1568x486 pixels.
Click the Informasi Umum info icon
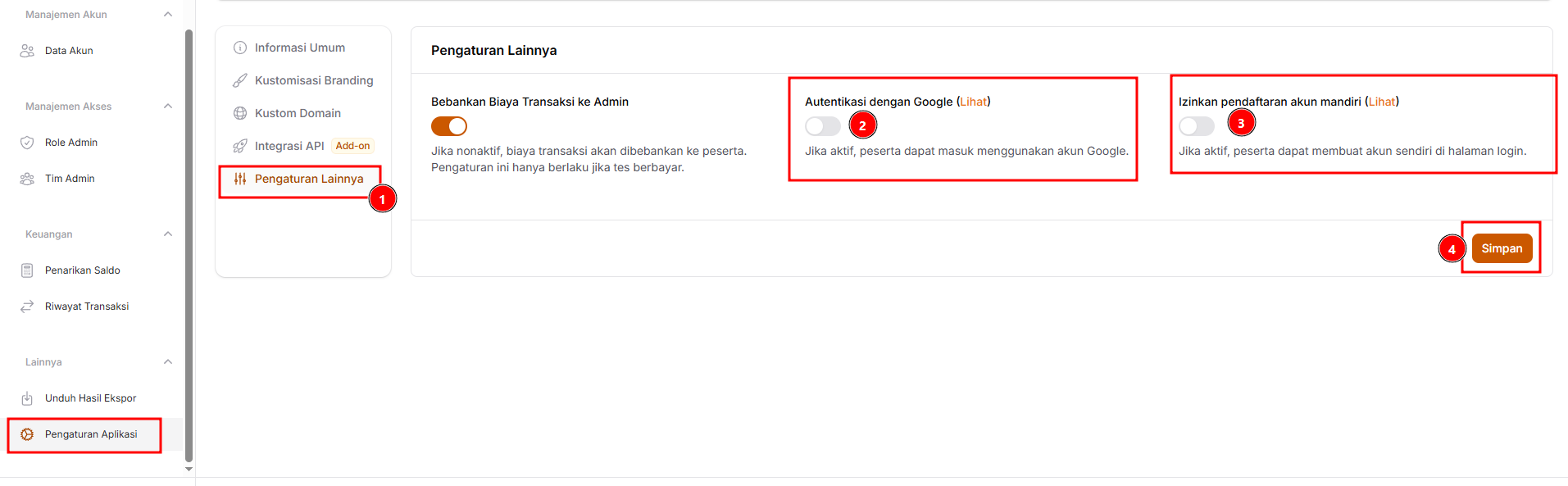click(x=240, y=48)
